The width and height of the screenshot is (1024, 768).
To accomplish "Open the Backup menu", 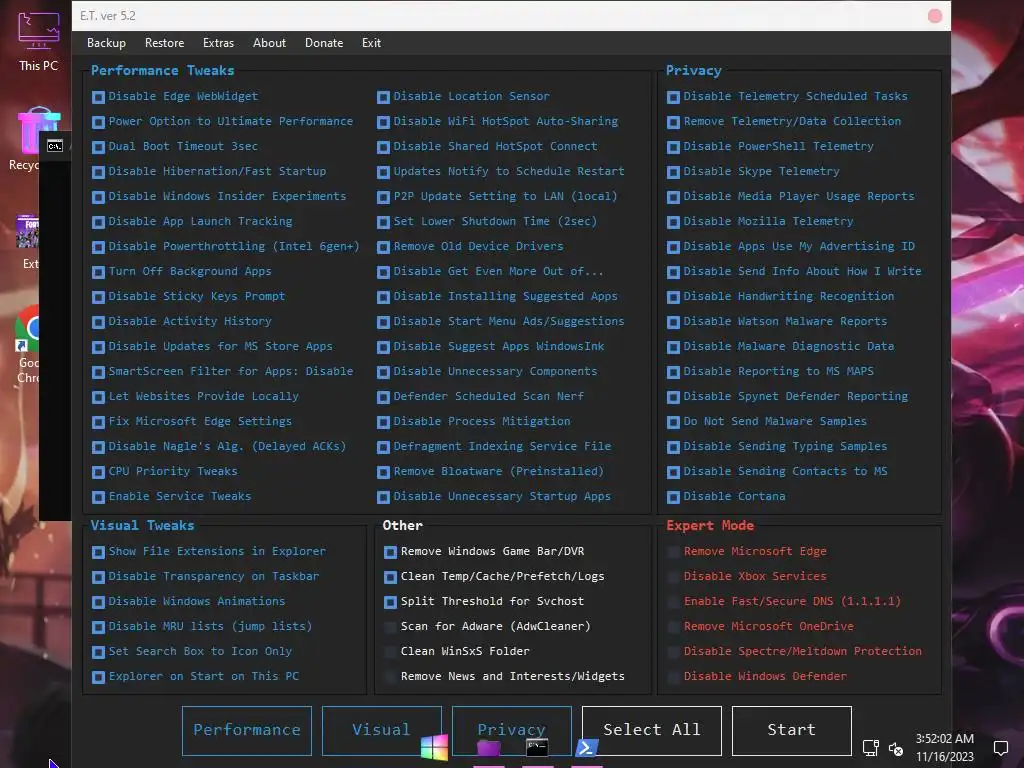I will point(106,42).
